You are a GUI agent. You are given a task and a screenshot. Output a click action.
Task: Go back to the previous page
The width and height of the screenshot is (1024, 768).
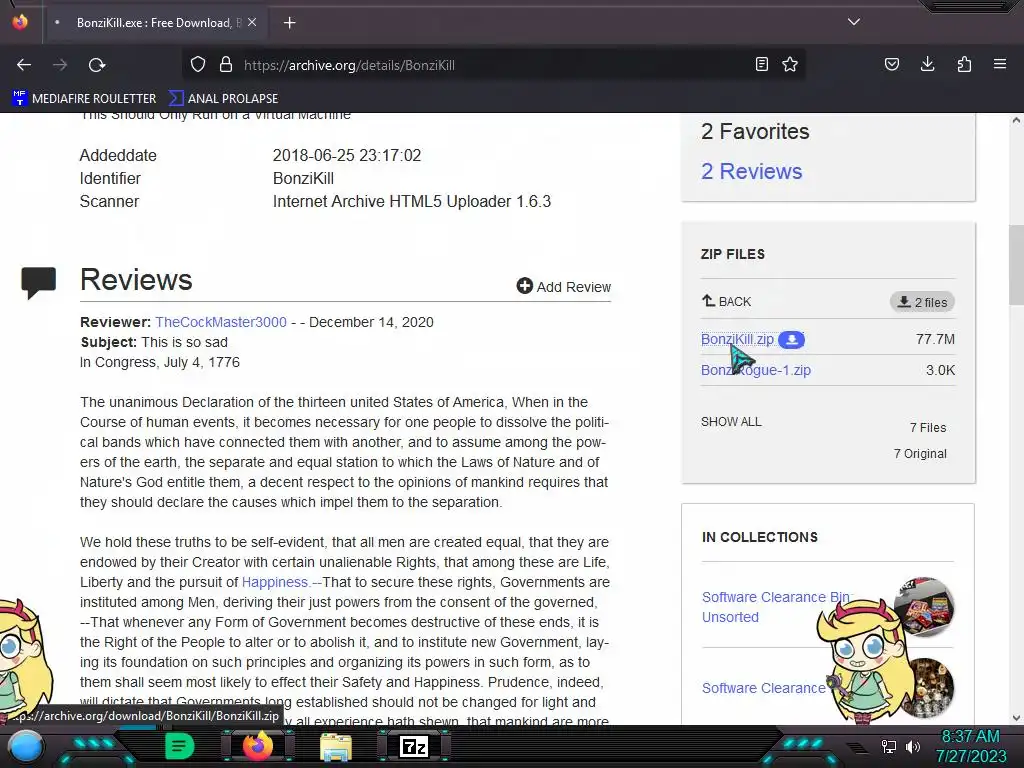24,65
